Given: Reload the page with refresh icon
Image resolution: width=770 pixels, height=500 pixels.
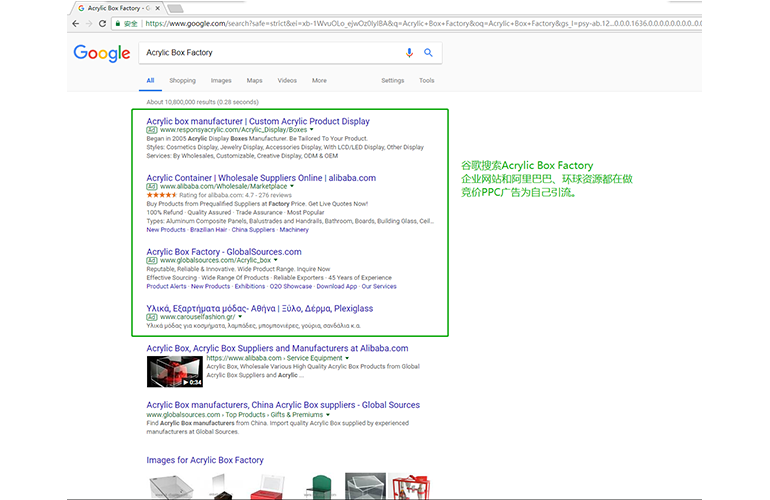Looking at the screenshot, I should tap(102, 24).
